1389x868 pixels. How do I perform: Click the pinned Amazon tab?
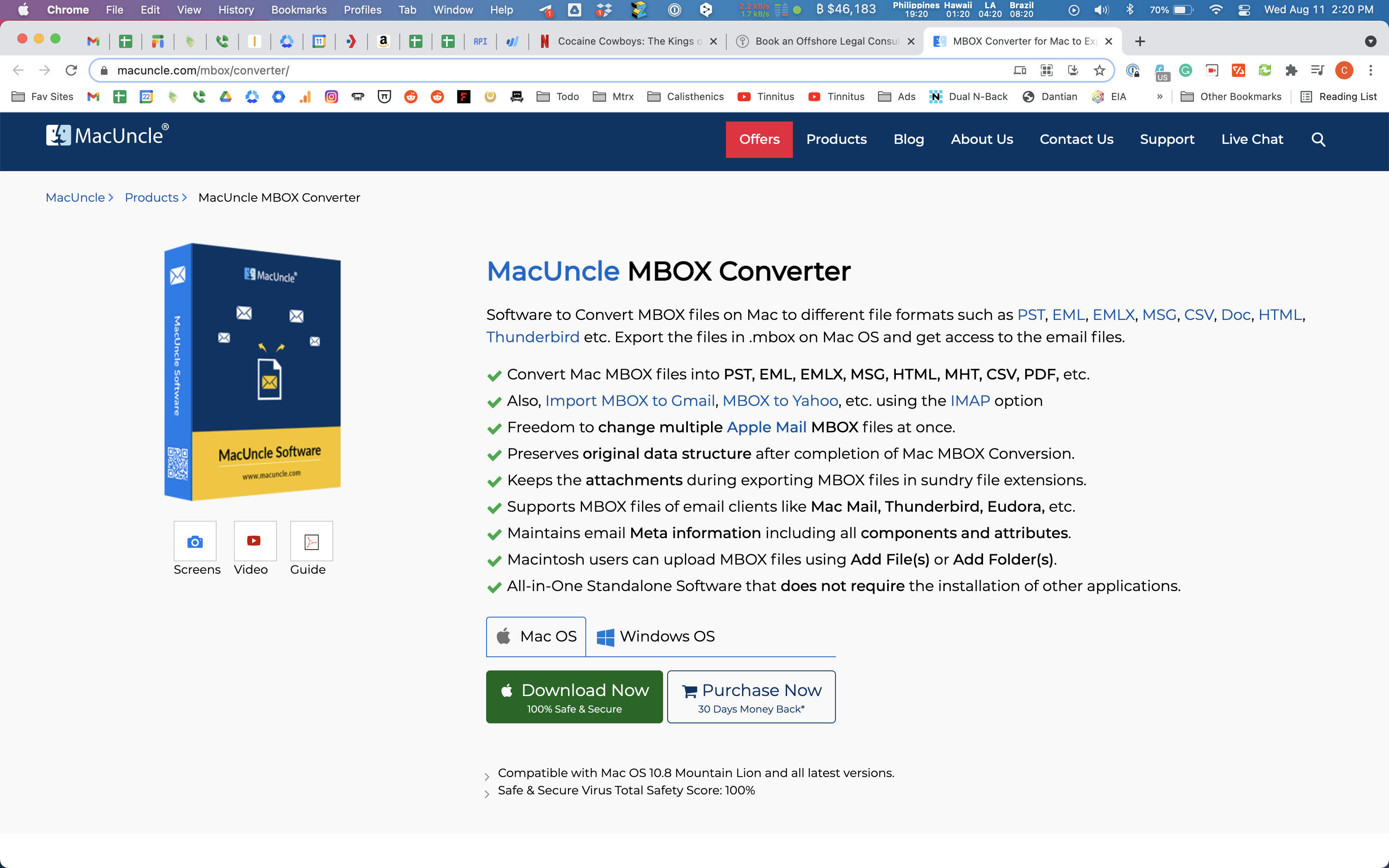383,41
